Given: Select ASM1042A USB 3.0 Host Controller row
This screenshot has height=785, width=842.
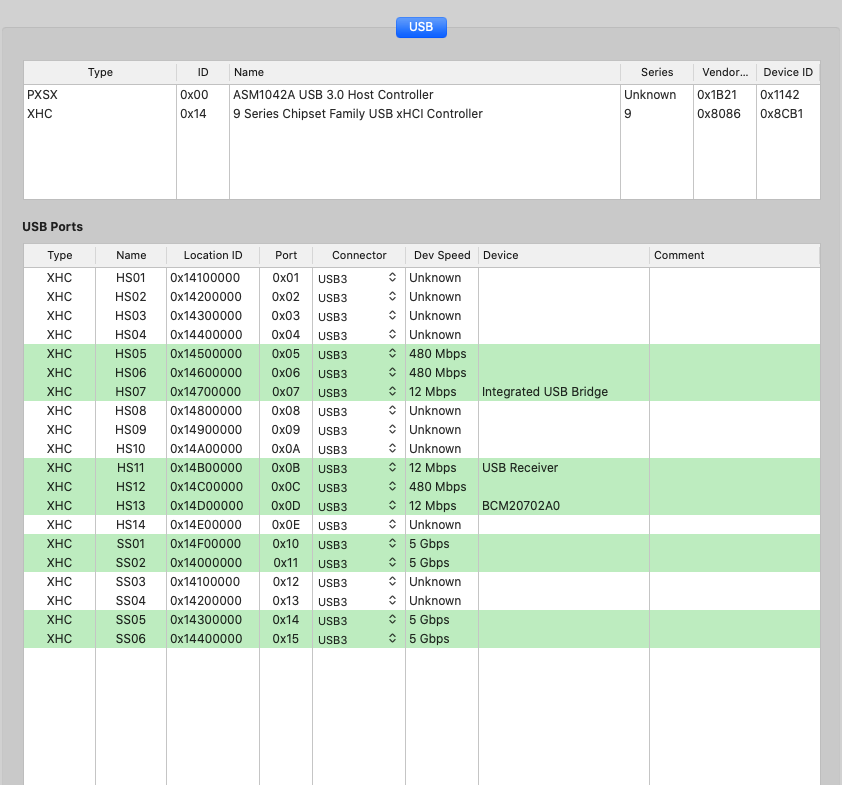Looking at the screenshot, I should pyautogui.click(x=422, y=95).
